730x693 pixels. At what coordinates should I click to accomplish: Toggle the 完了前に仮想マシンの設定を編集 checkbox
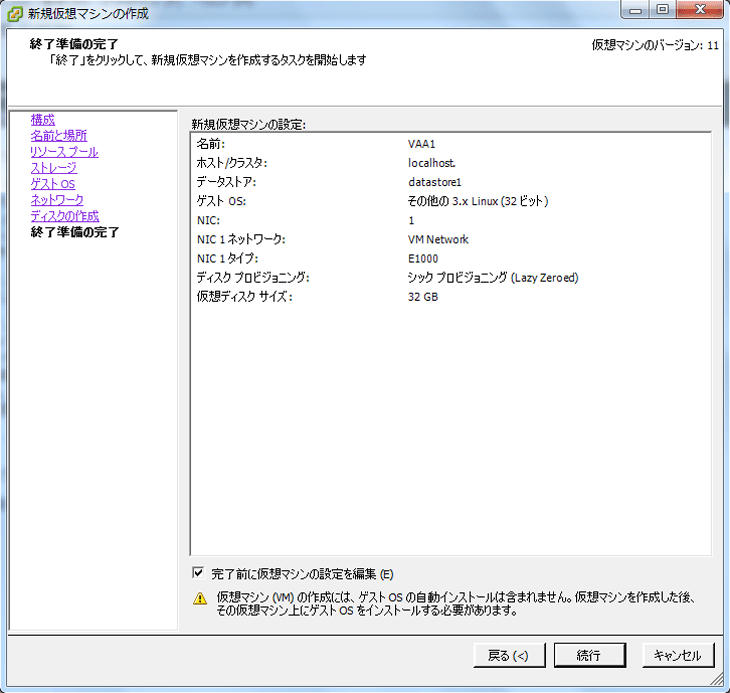pos(198,573)
